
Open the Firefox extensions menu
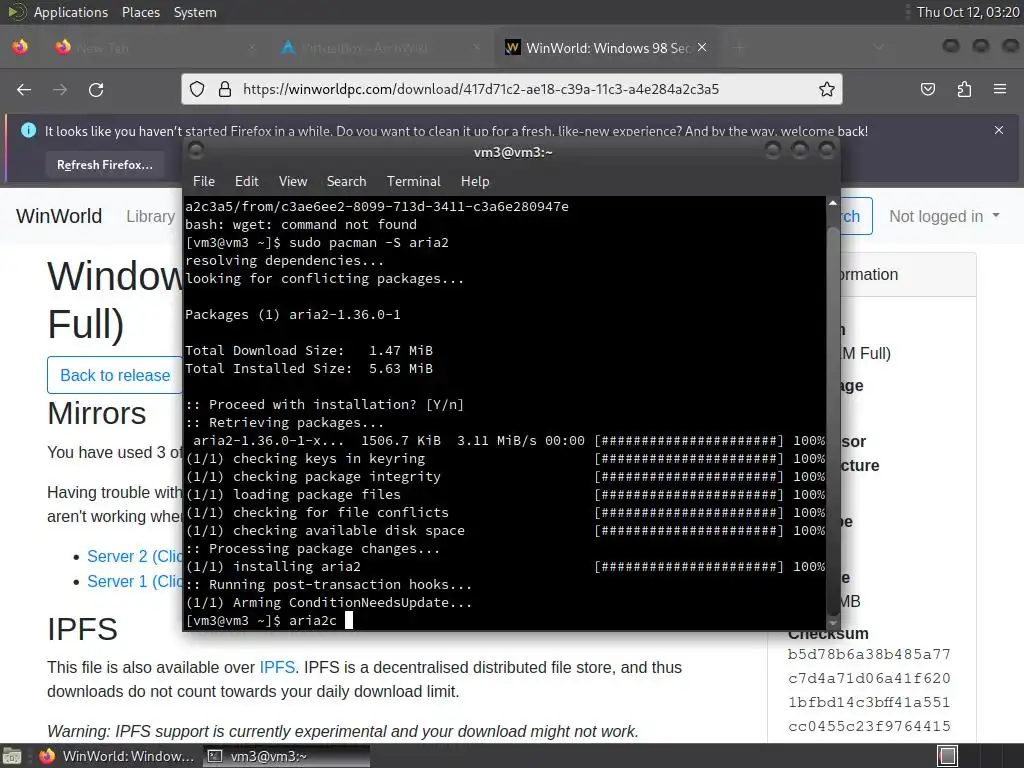point(964,89)
